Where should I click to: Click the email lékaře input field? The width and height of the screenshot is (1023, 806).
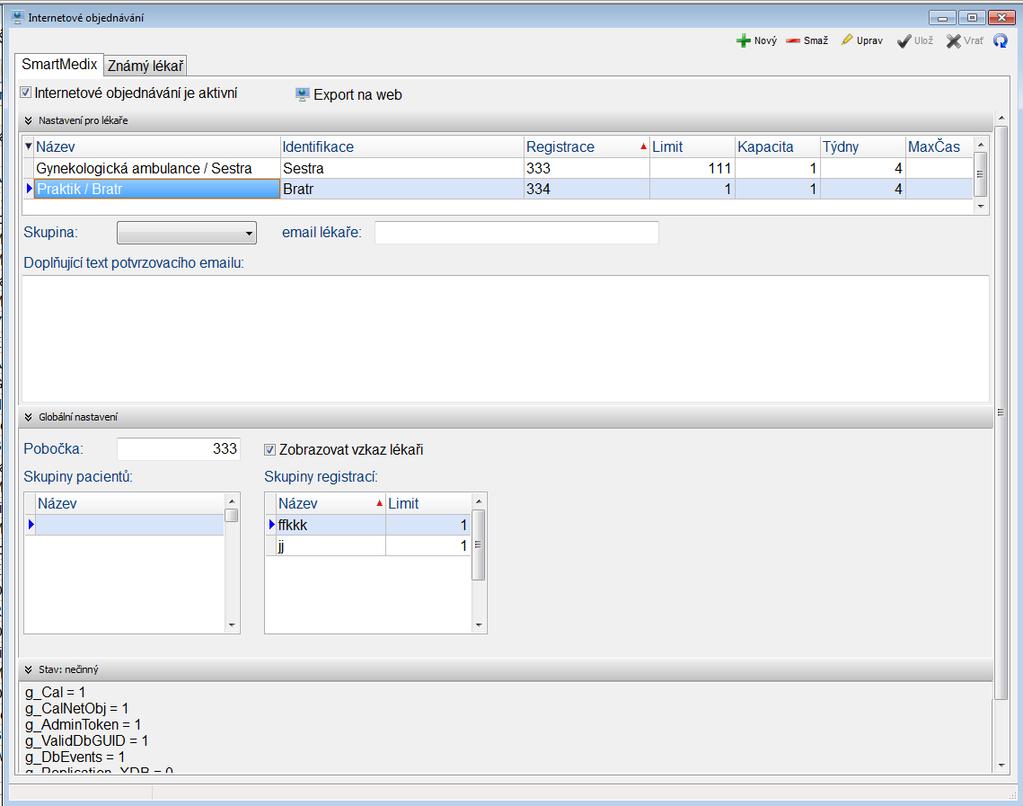point(517,233)
